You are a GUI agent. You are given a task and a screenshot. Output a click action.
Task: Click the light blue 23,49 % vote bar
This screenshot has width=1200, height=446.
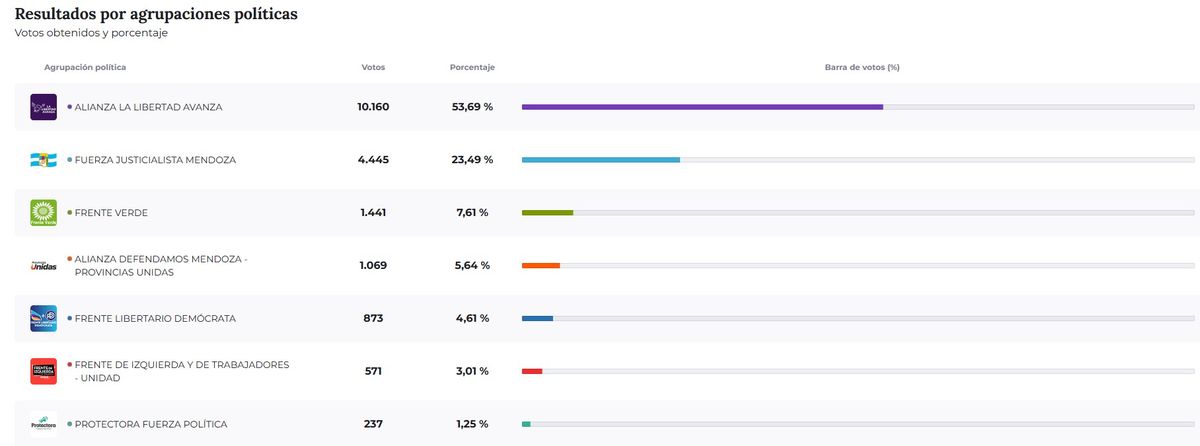point(600,160)
